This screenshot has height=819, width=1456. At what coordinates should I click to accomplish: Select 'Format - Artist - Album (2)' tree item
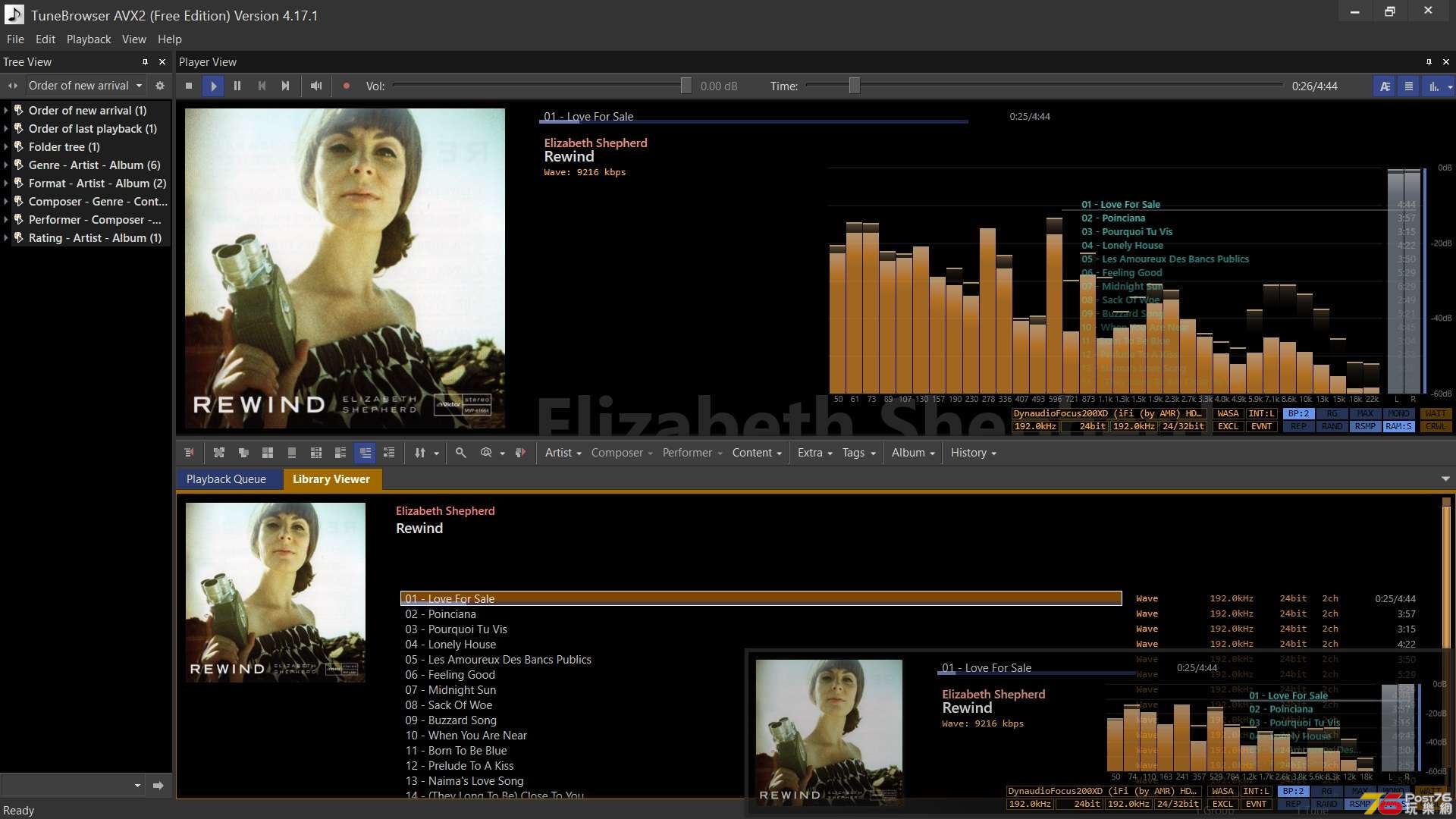[x=97, y=184]
